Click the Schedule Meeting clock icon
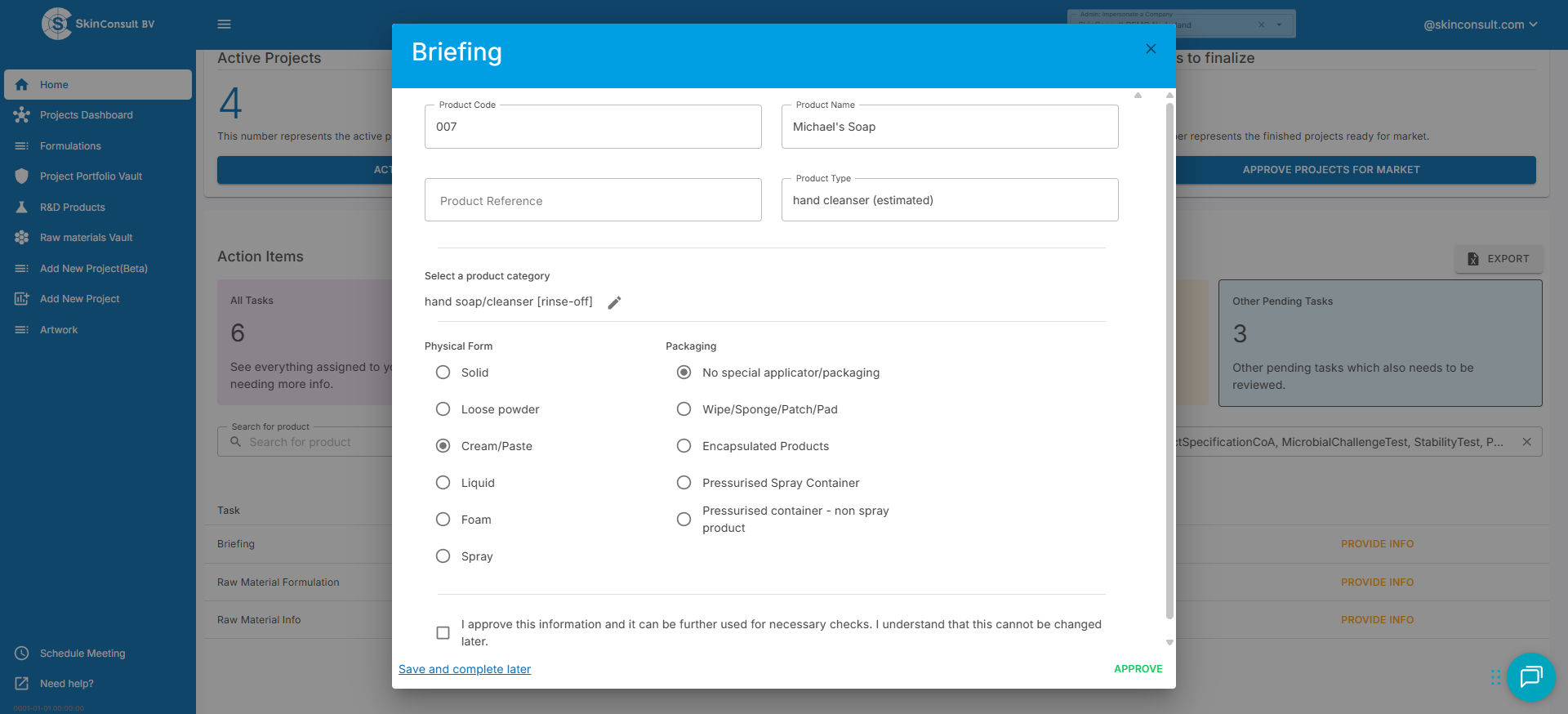The height and width of the screenshot is (714, 1568). click(22, 654)
